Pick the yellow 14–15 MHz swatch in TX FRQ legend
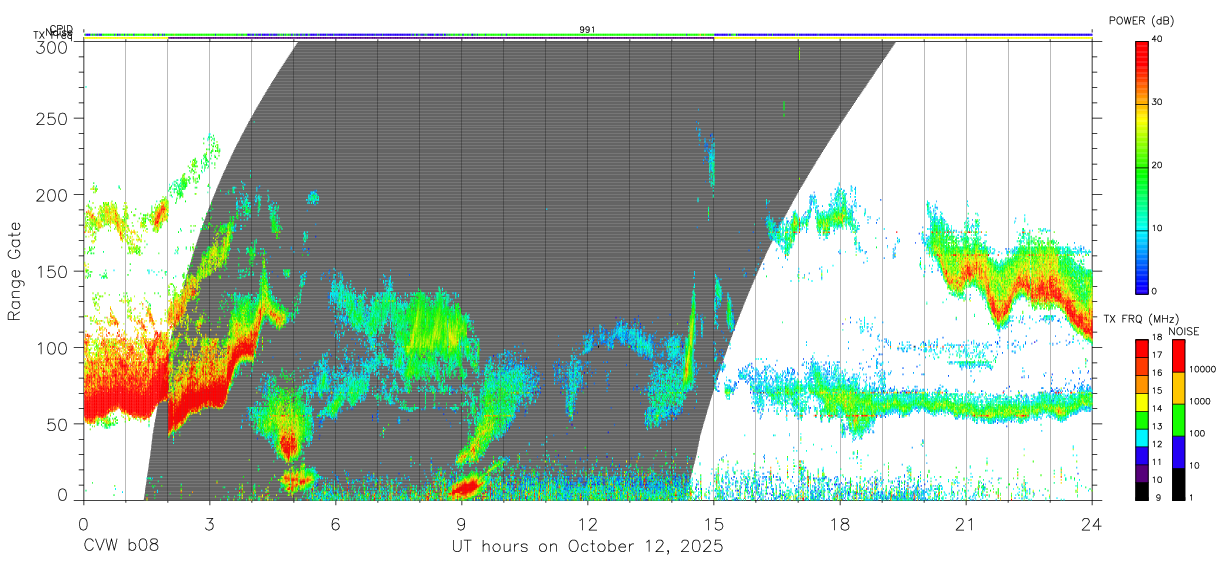Screen dimensions: 1228x567 pos(1142,402)
